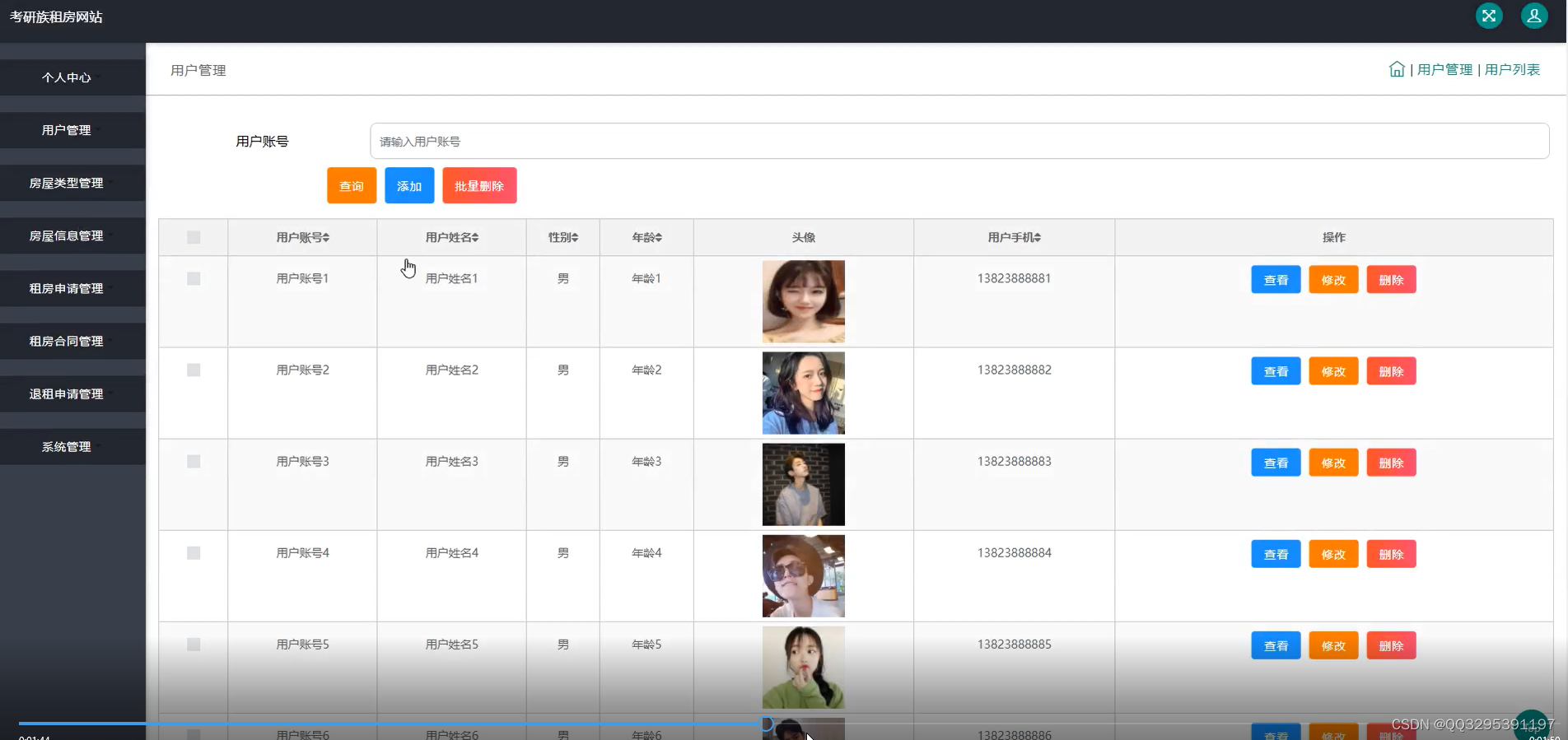
Task: Check the checkbox for 用户账号5 row
Action: pyautogui.click(x=194, y=645)
